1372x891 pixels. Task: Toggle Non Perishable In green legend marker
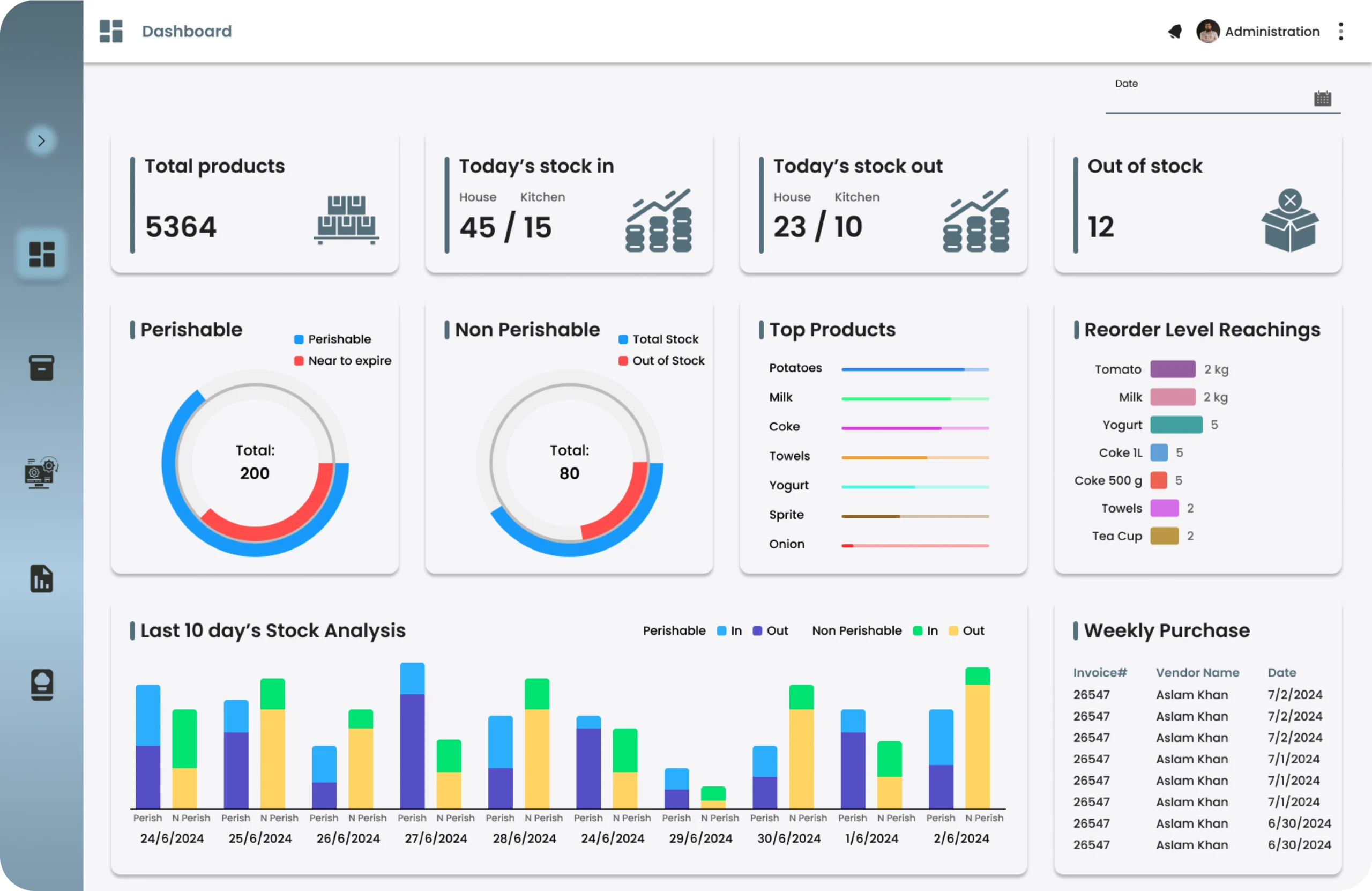(x=918, y=631)
